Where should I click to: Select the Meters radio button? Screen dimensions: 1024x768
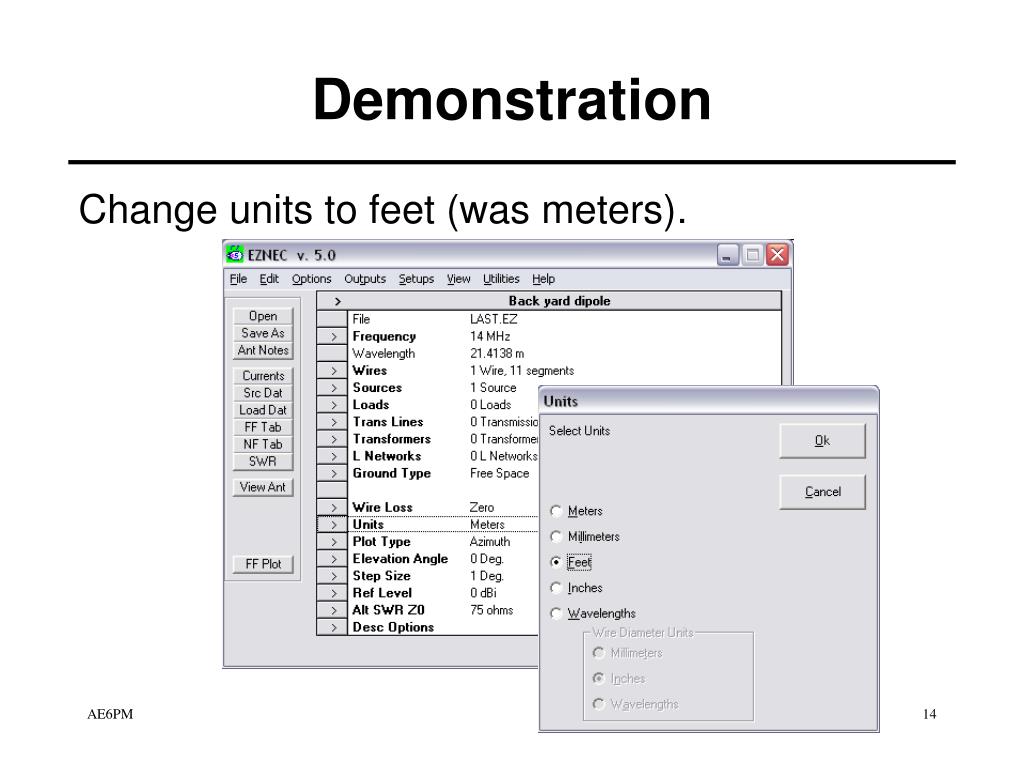(x=577, y=511)
